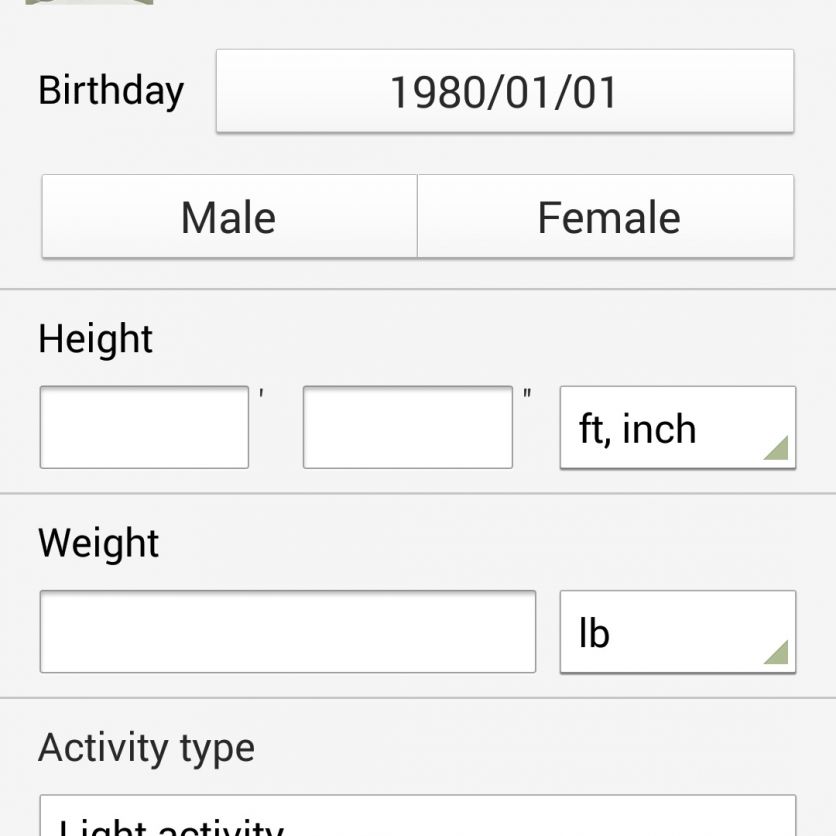Select Male as gender
Screen dimensions: 836x836
coord(229,217)
